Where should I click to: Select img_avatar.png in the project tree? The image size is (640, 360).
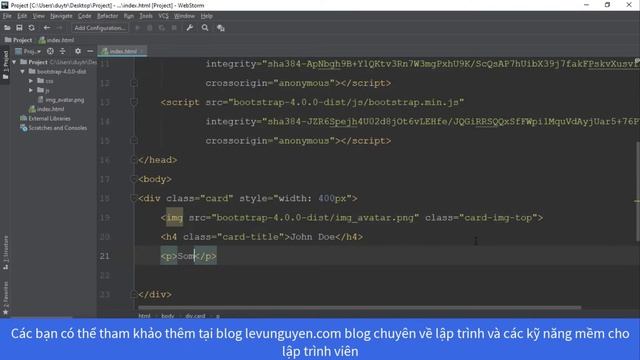pos(61,100)
